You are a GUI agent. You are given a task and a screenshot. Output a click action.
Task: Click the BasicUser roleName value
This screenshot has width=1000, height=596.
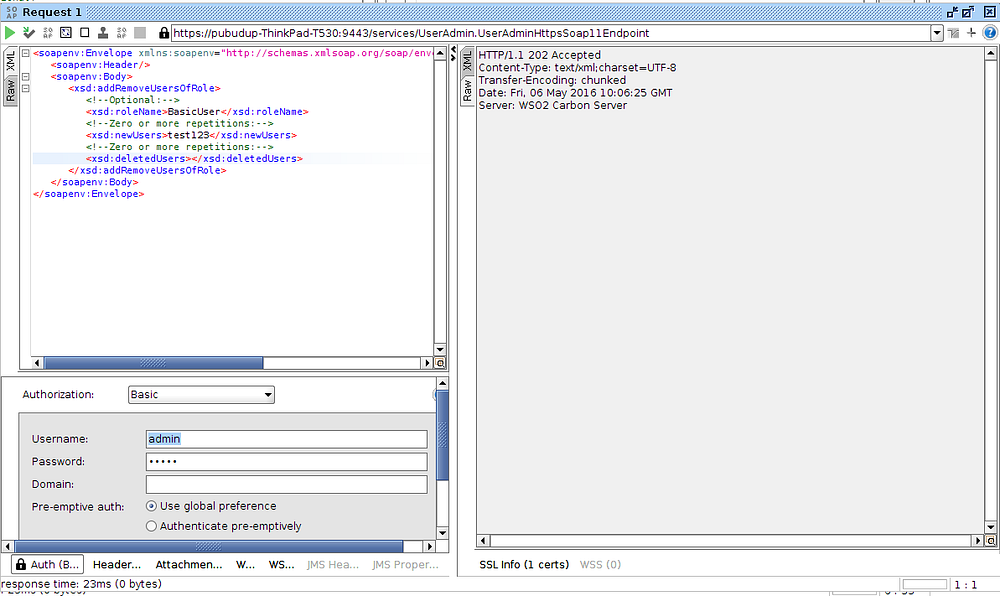(194, 112)
